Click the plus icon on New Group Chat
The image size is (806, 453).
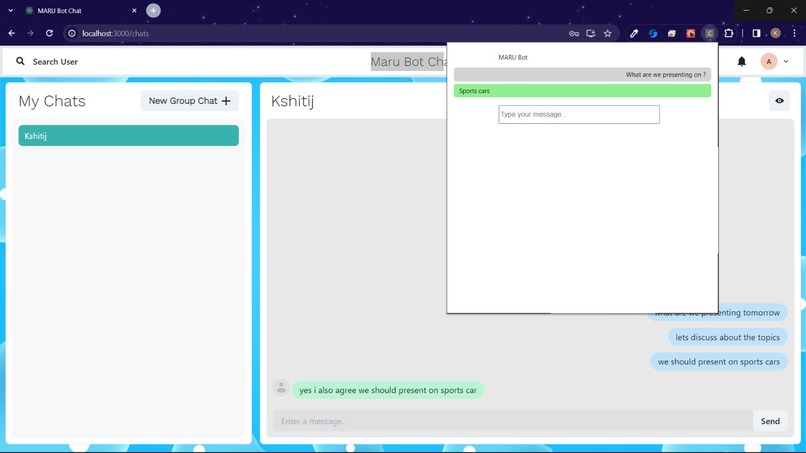tap(226, 101)
